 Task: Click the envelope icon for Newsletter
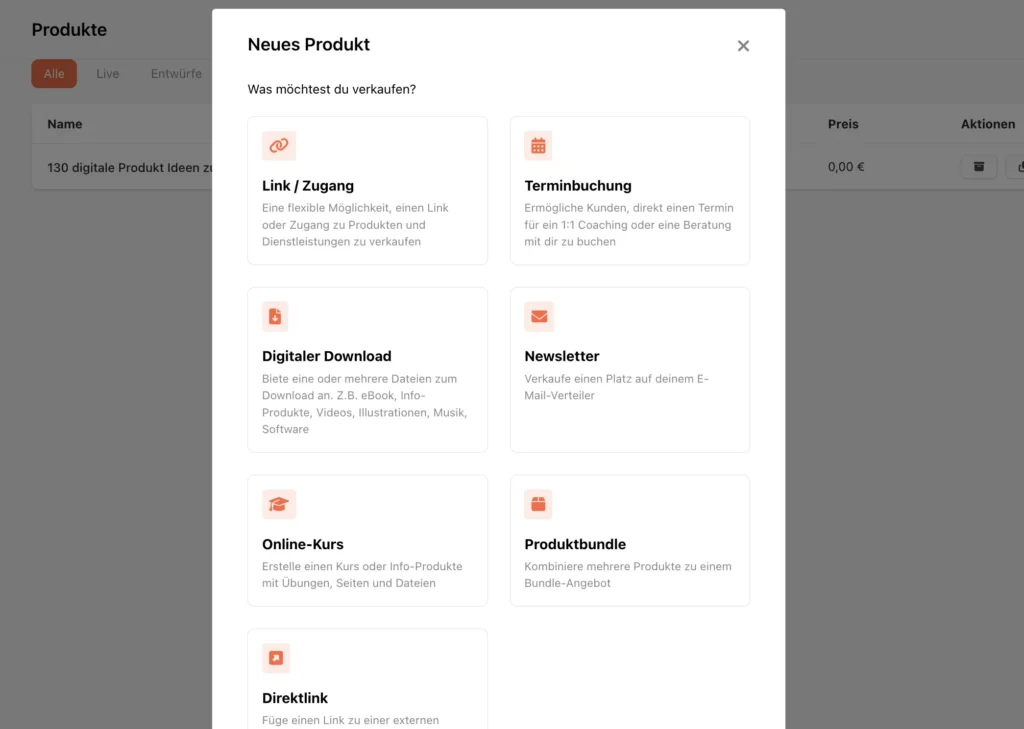point(539,317)
